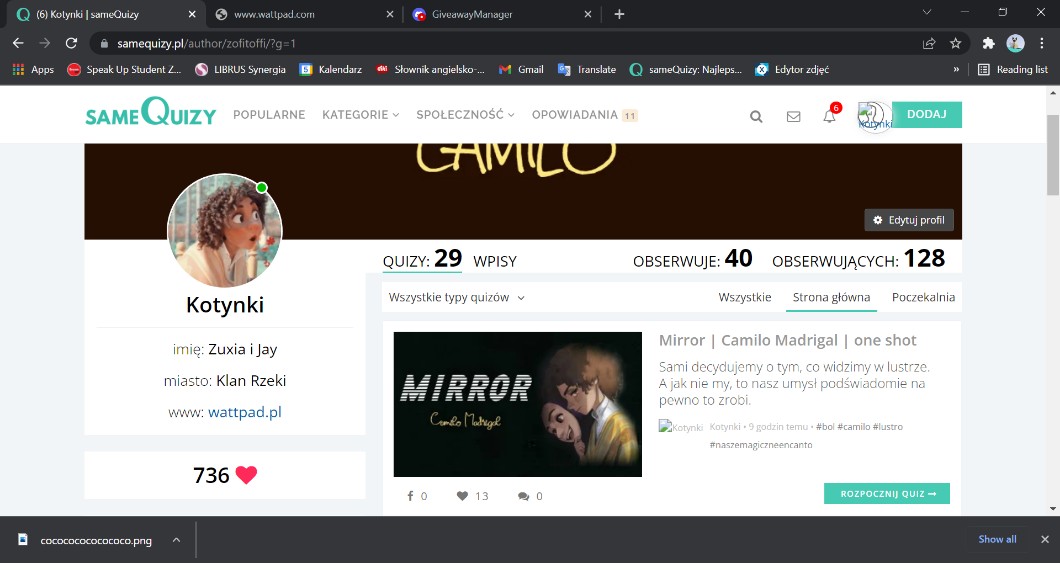Open the Chrome extensions puzzle icon
Image resolution: width=1060 pixels, height=563 pixels.
coord(988,43)
